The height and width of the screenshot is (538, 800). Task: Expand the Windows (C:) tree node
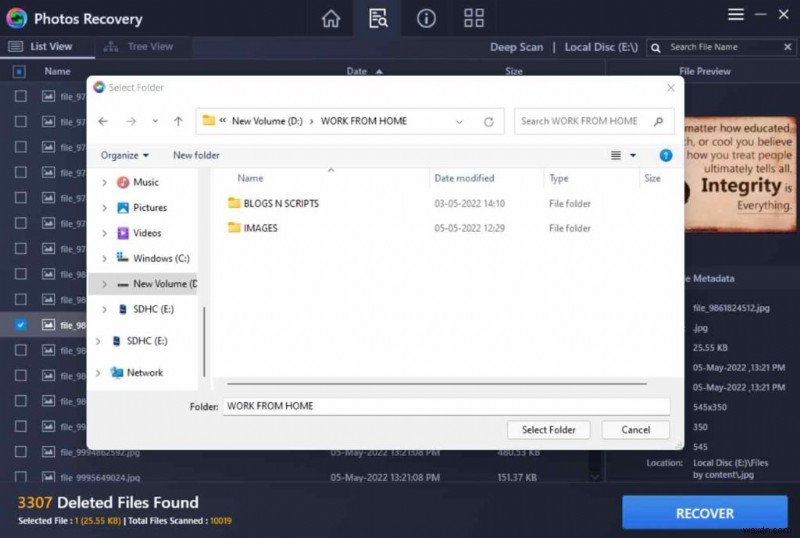coord(104,259)
